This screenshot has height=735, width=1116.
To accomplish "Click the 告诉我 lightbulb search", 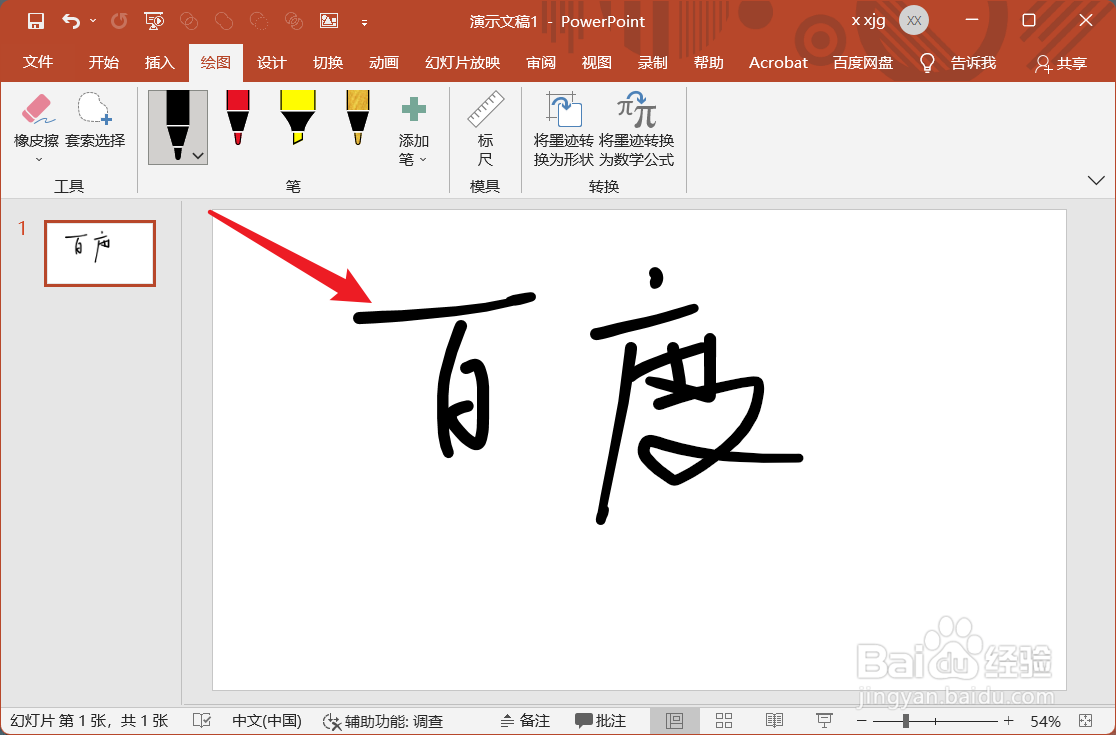I will point(957,63).
